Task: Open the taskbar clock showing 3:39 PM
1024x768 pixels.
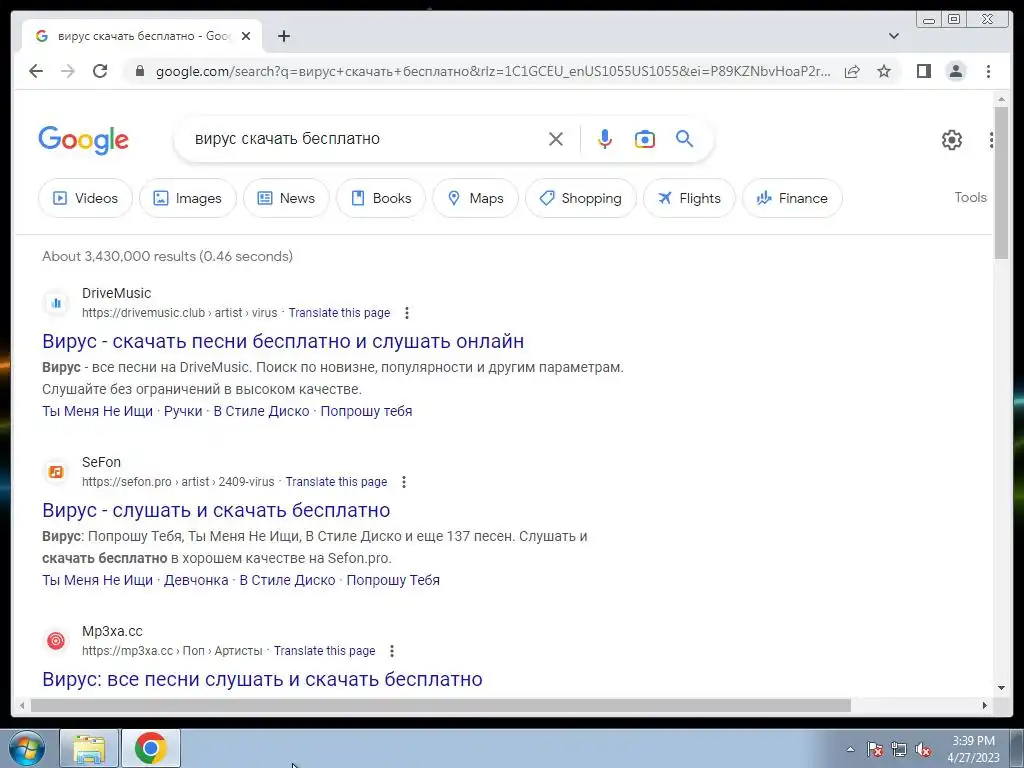Action: pyautogui.click(x=973, y=749)
